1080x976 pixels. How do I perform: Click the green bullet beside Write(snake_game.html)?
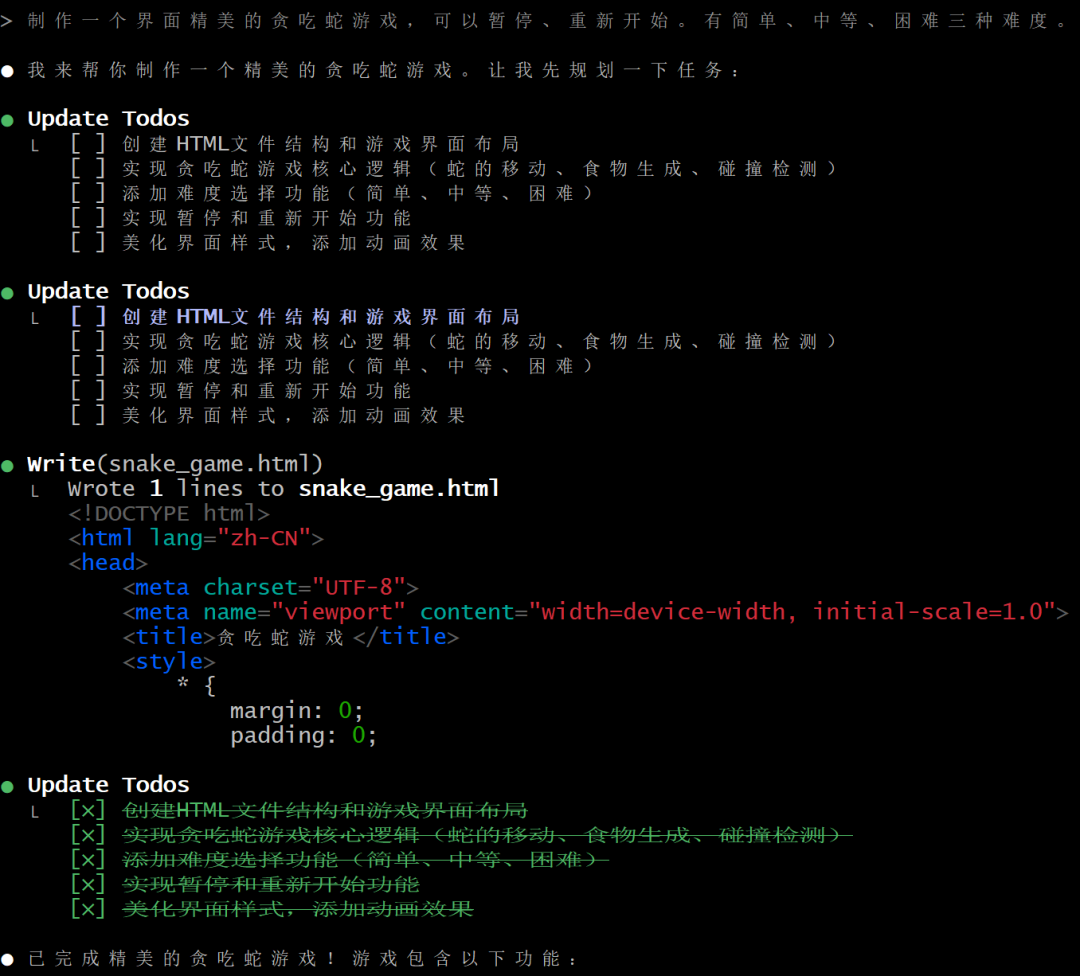tap(8, 466)
